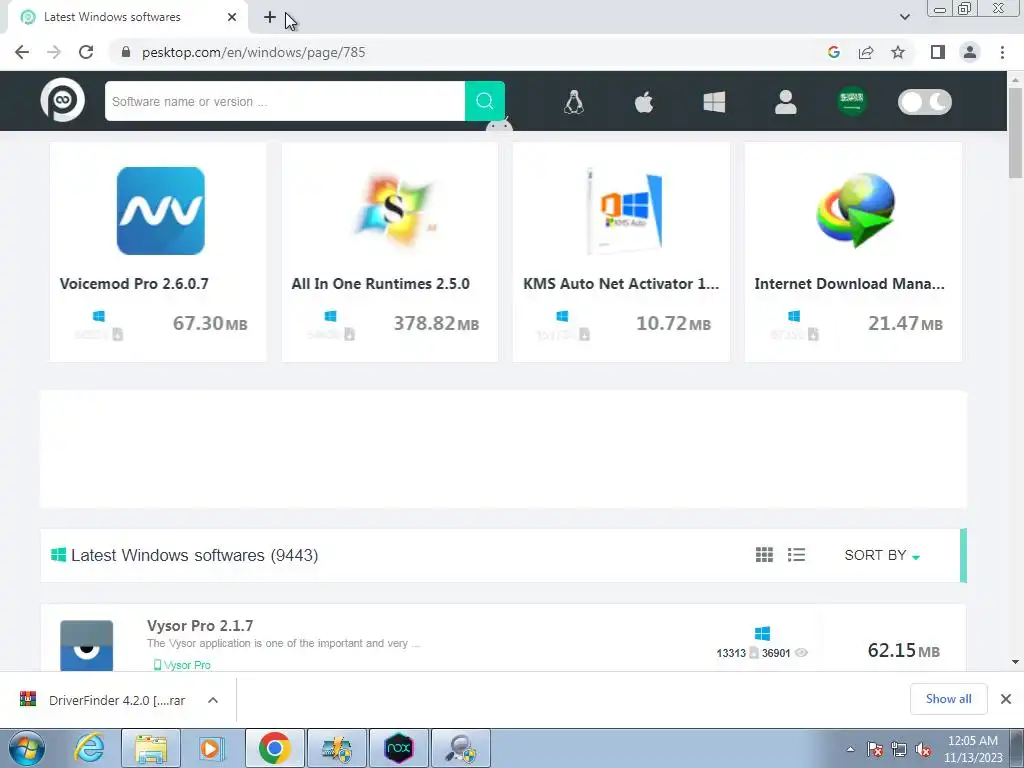Click the green search magnifier button

(x=485, y=101)
